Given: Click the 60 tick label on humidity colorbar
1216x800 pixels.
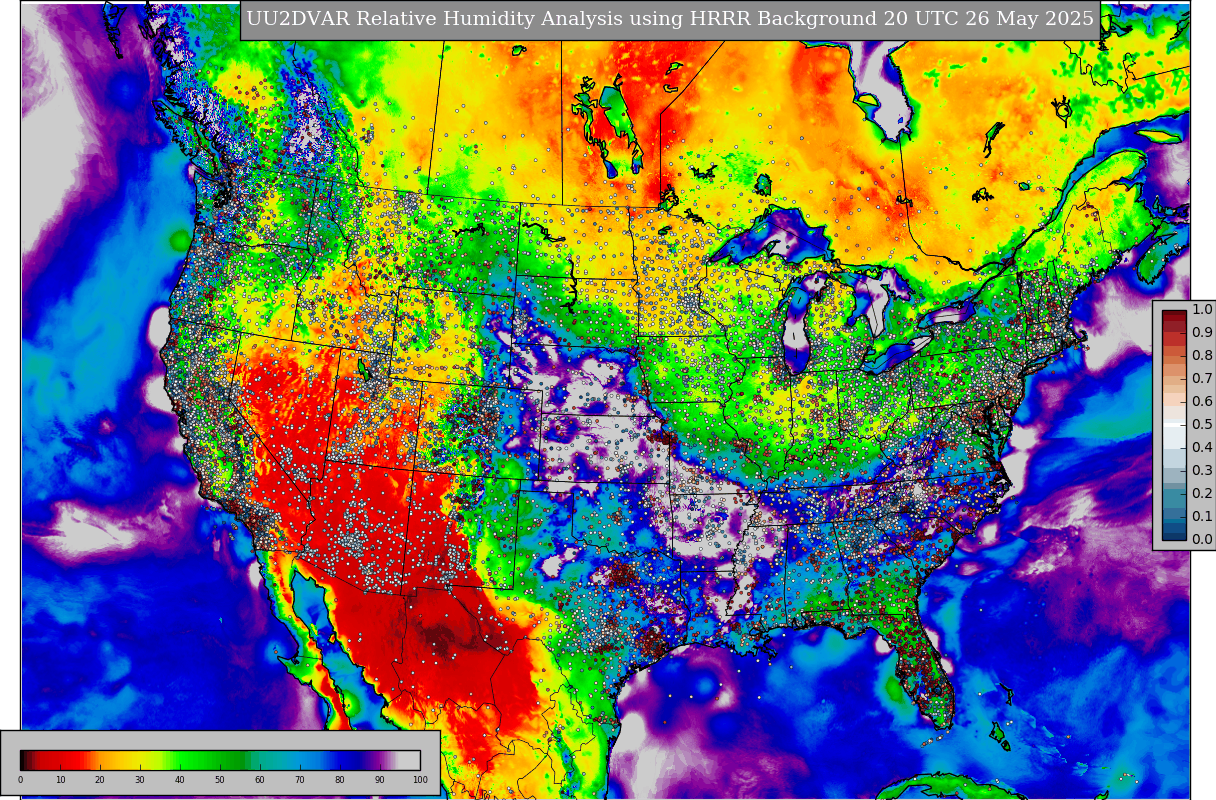Looking at the screenshot, I should click(x=260, y=780).
